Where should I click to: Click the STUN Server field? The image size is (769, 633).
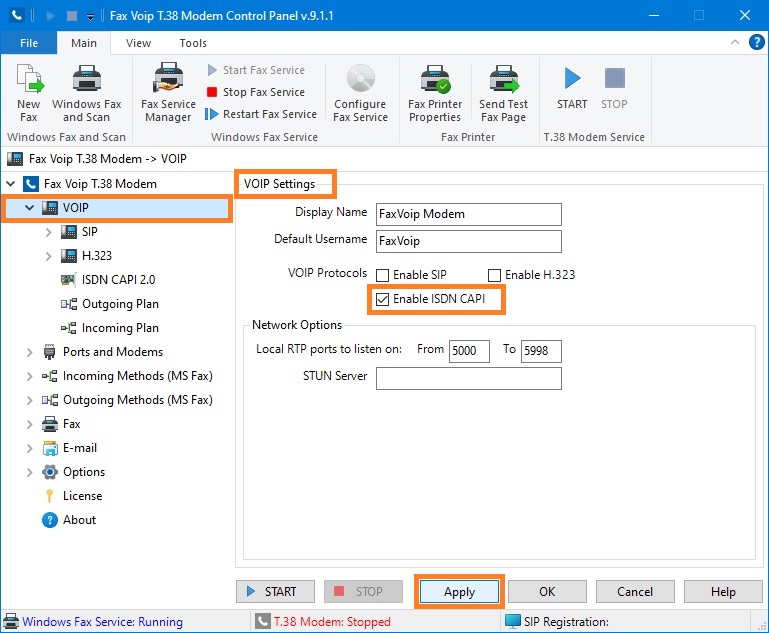pyautogui.click(x=469, y=379)
